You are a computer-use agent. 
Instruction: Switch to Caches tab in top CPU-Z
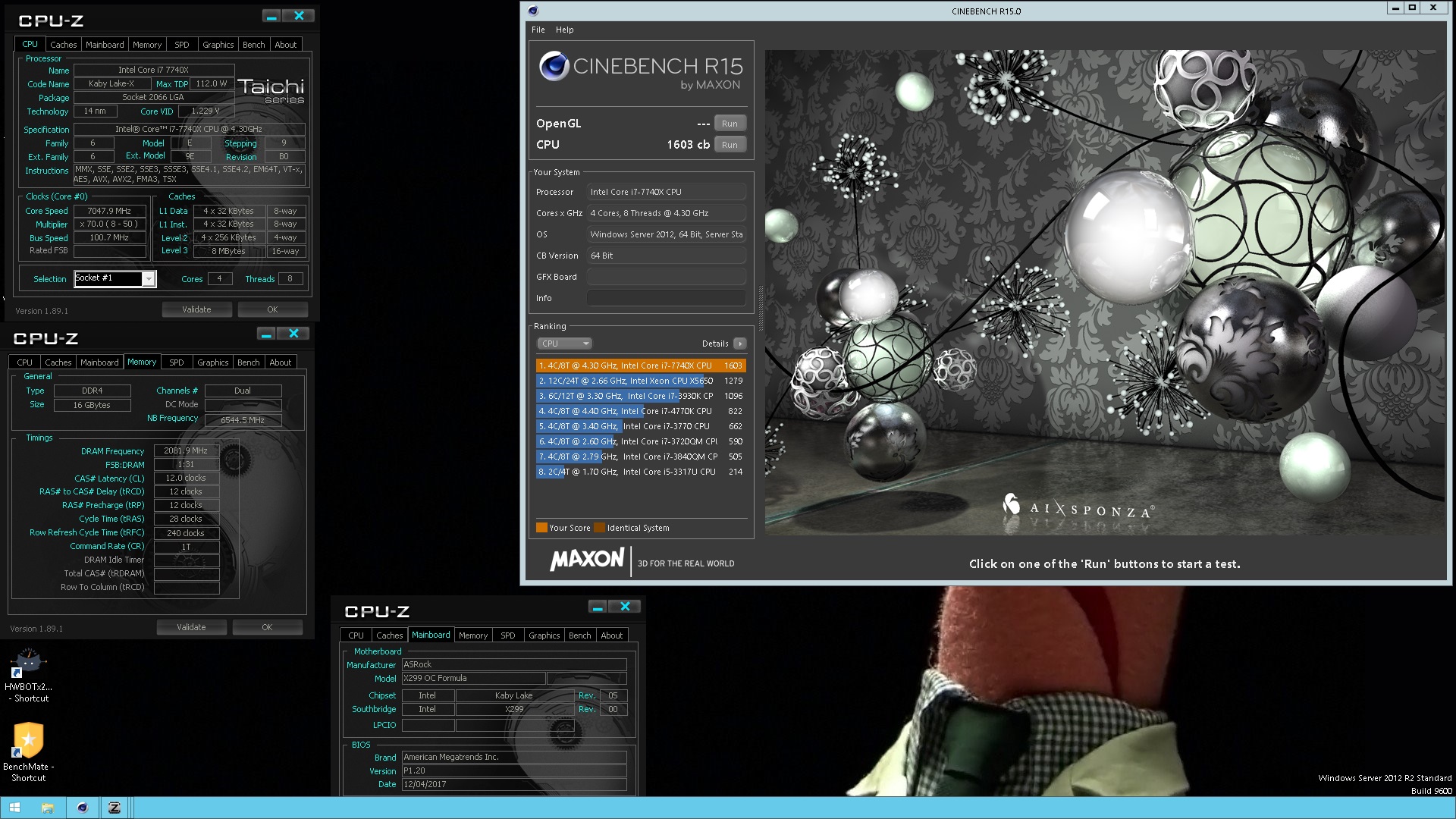coord(63,45)
